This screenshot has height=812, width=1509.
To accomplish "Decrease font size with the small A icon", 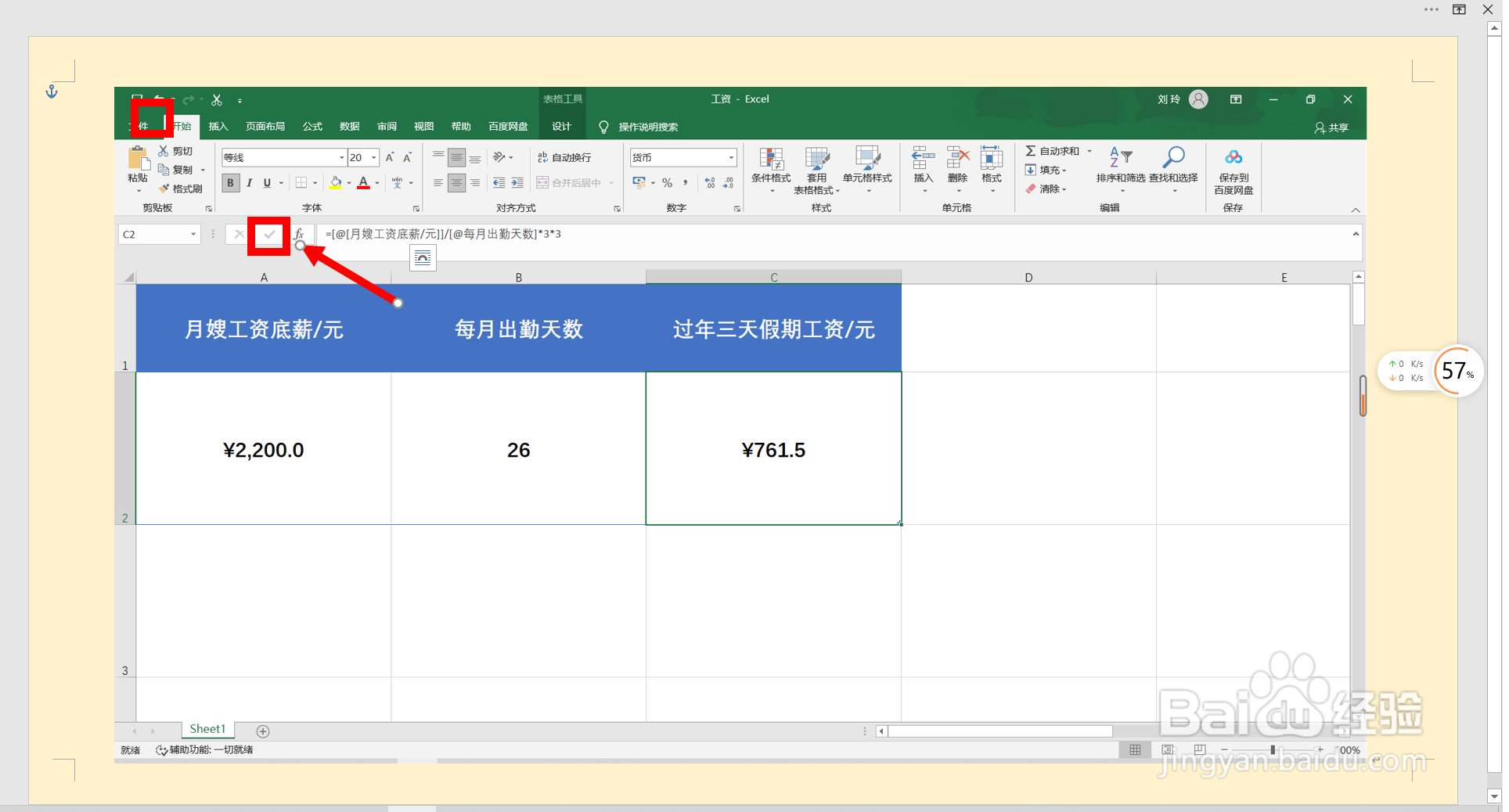I will [x=407, y=157].
